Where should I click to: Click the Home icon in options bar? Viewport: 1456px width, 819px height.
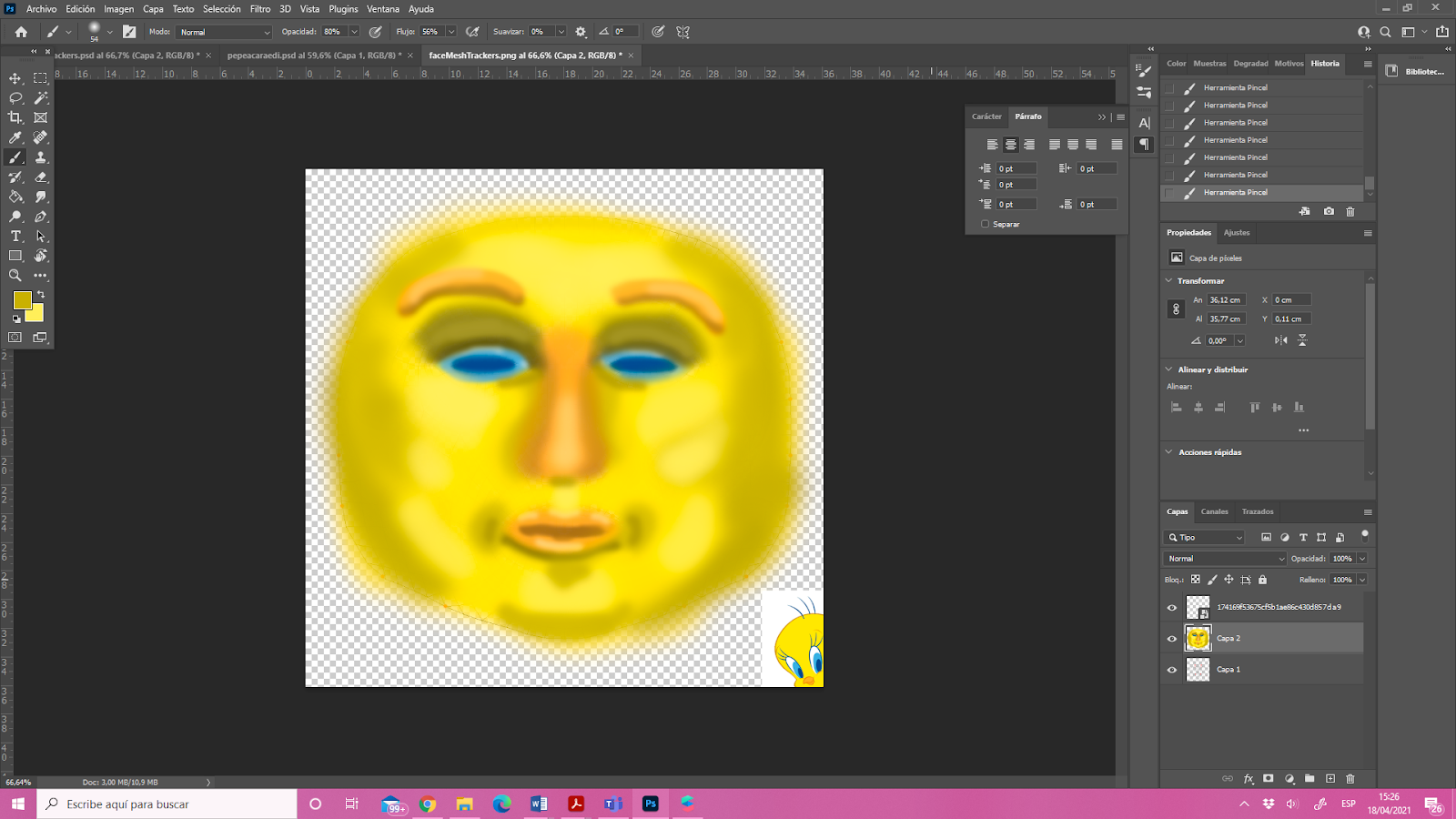(21, 32)
